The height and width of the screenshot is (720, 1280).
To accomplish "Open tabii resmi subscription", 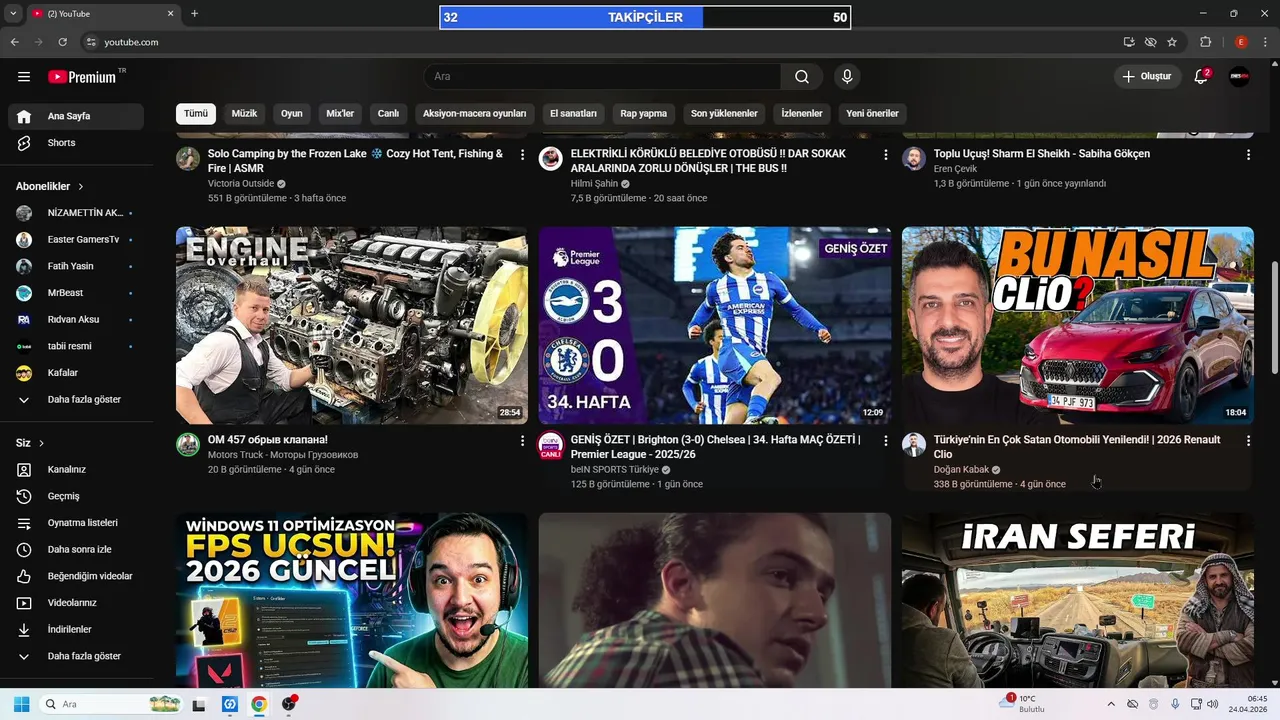I will tap(76, 346).
